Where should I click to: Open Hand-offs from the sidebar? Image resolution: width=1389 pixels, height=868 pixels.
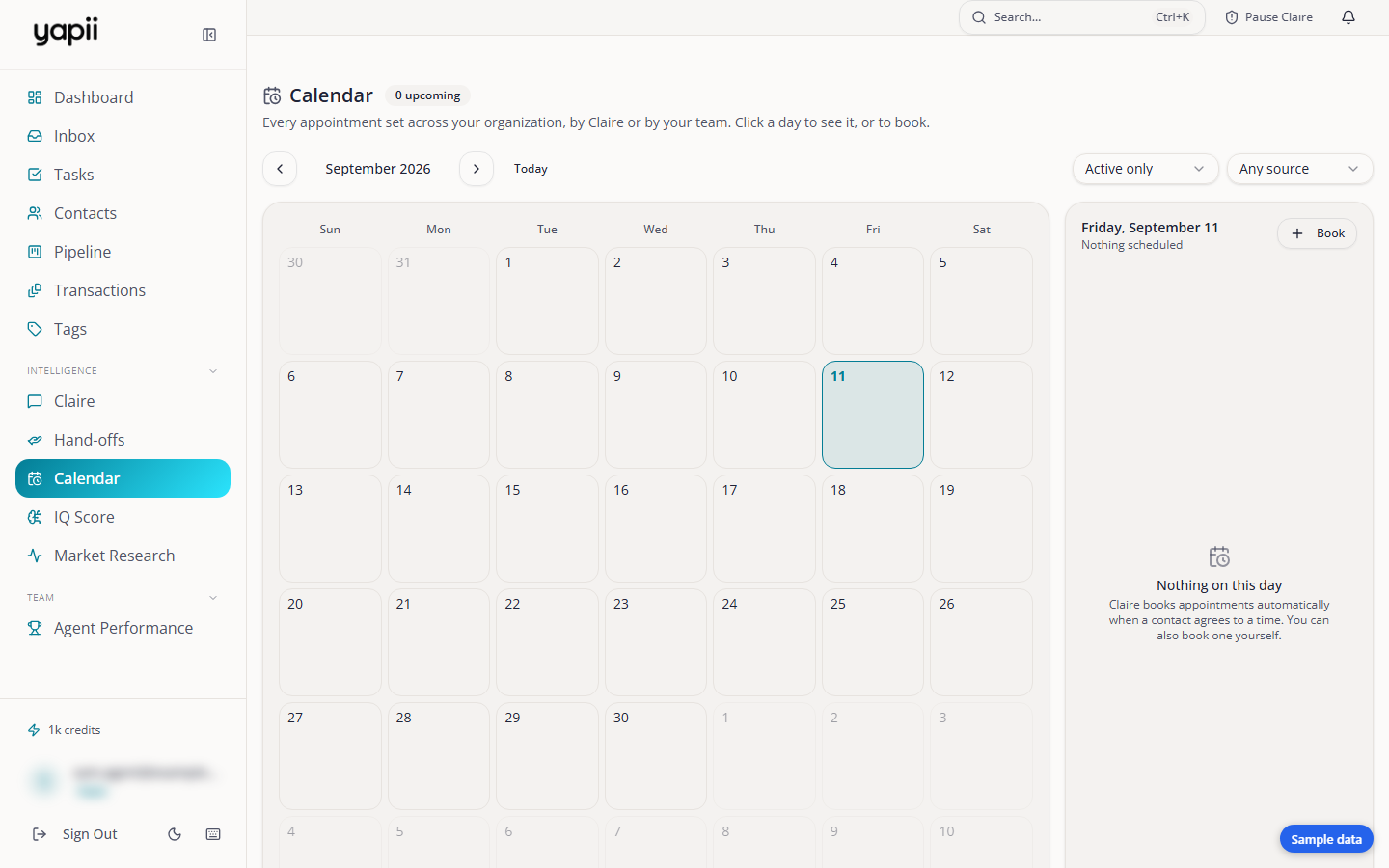123,440
